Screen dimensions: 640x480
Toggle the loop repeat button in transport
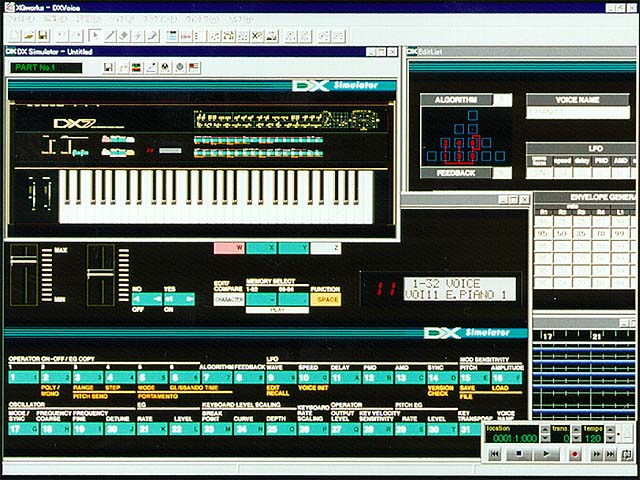pos(627,453)
